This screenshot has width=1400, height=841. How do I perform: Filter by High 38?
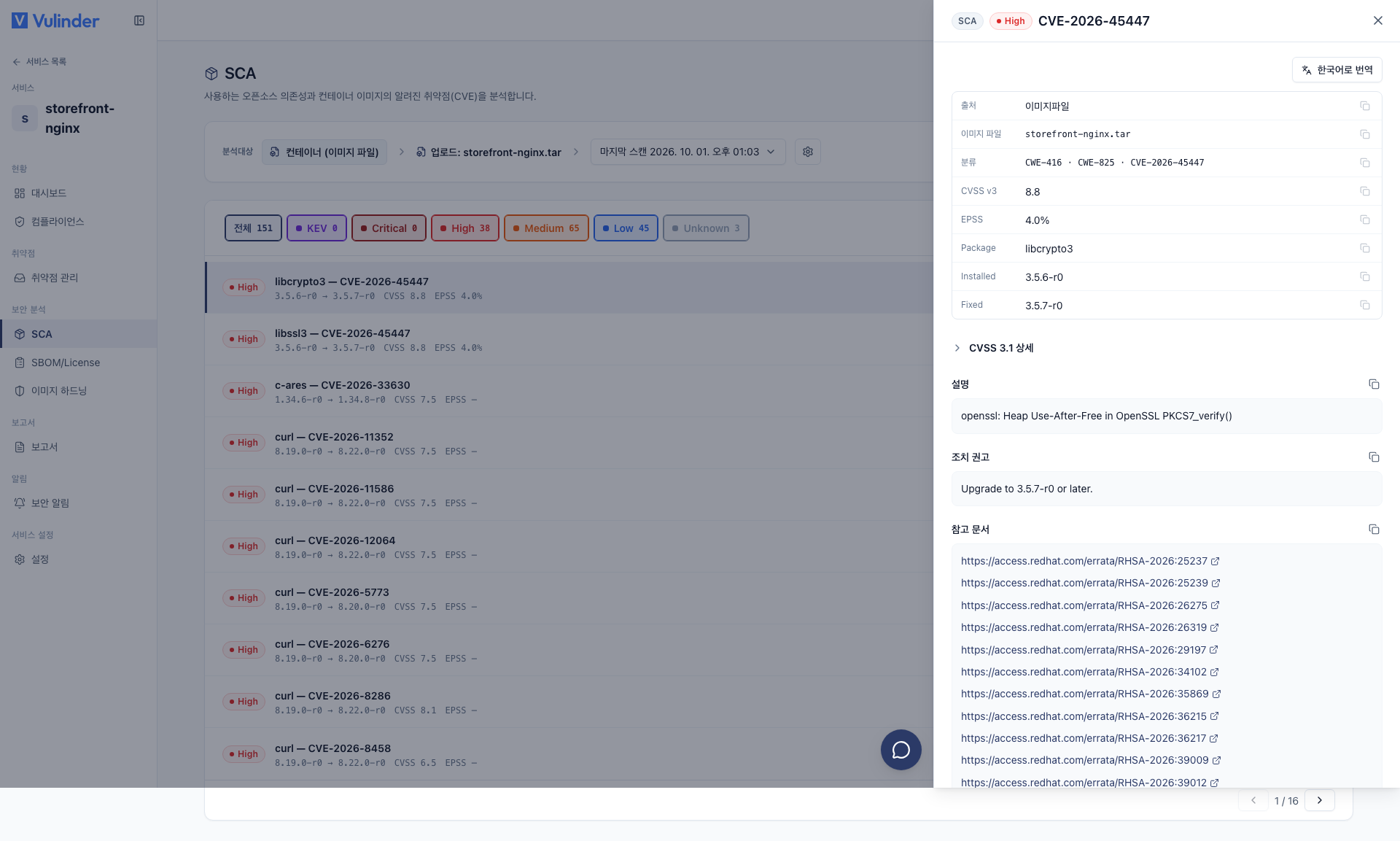[465, 228]
